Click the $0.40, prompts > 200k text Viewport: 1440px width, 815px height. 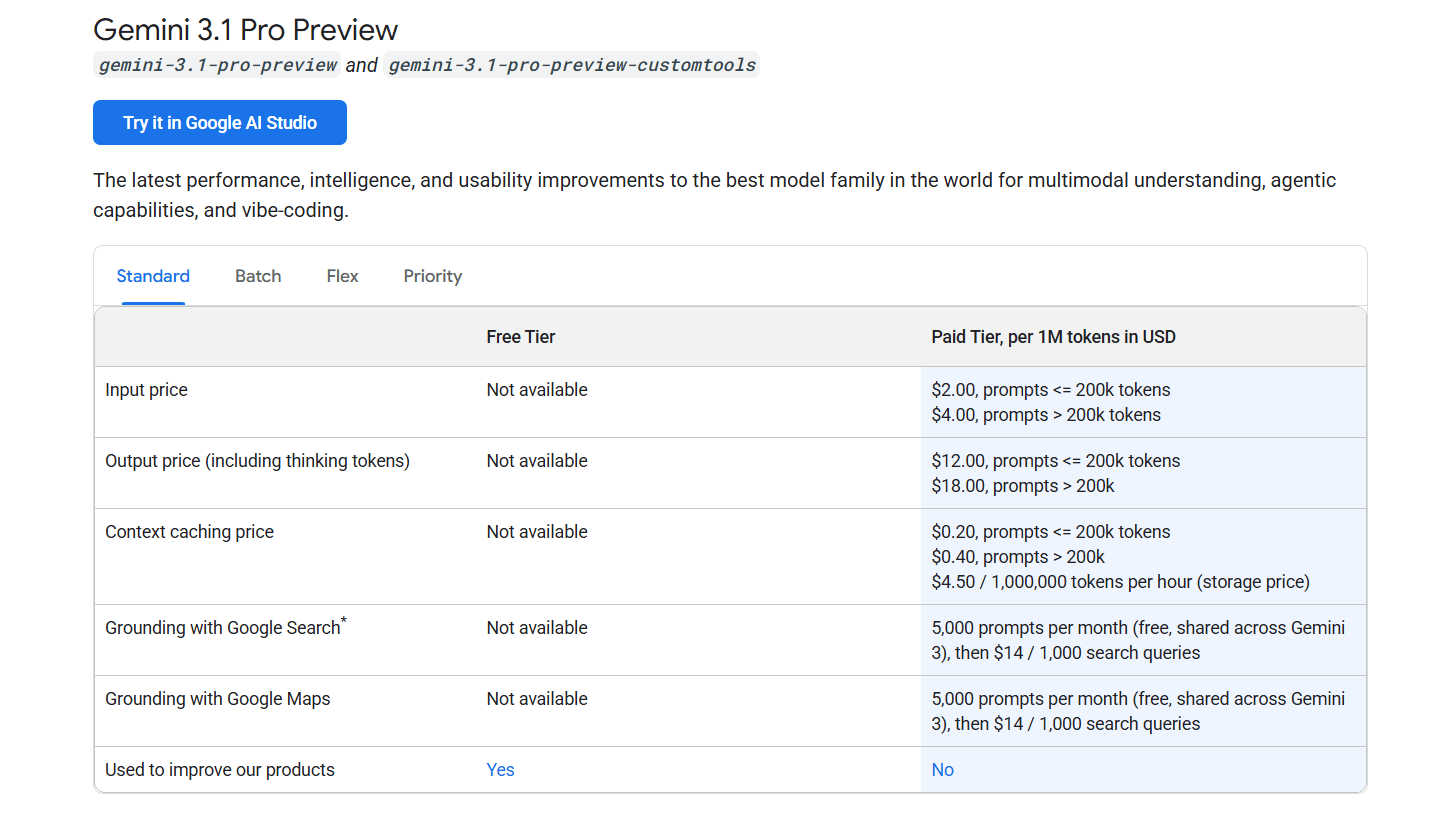coord(1018,557)
